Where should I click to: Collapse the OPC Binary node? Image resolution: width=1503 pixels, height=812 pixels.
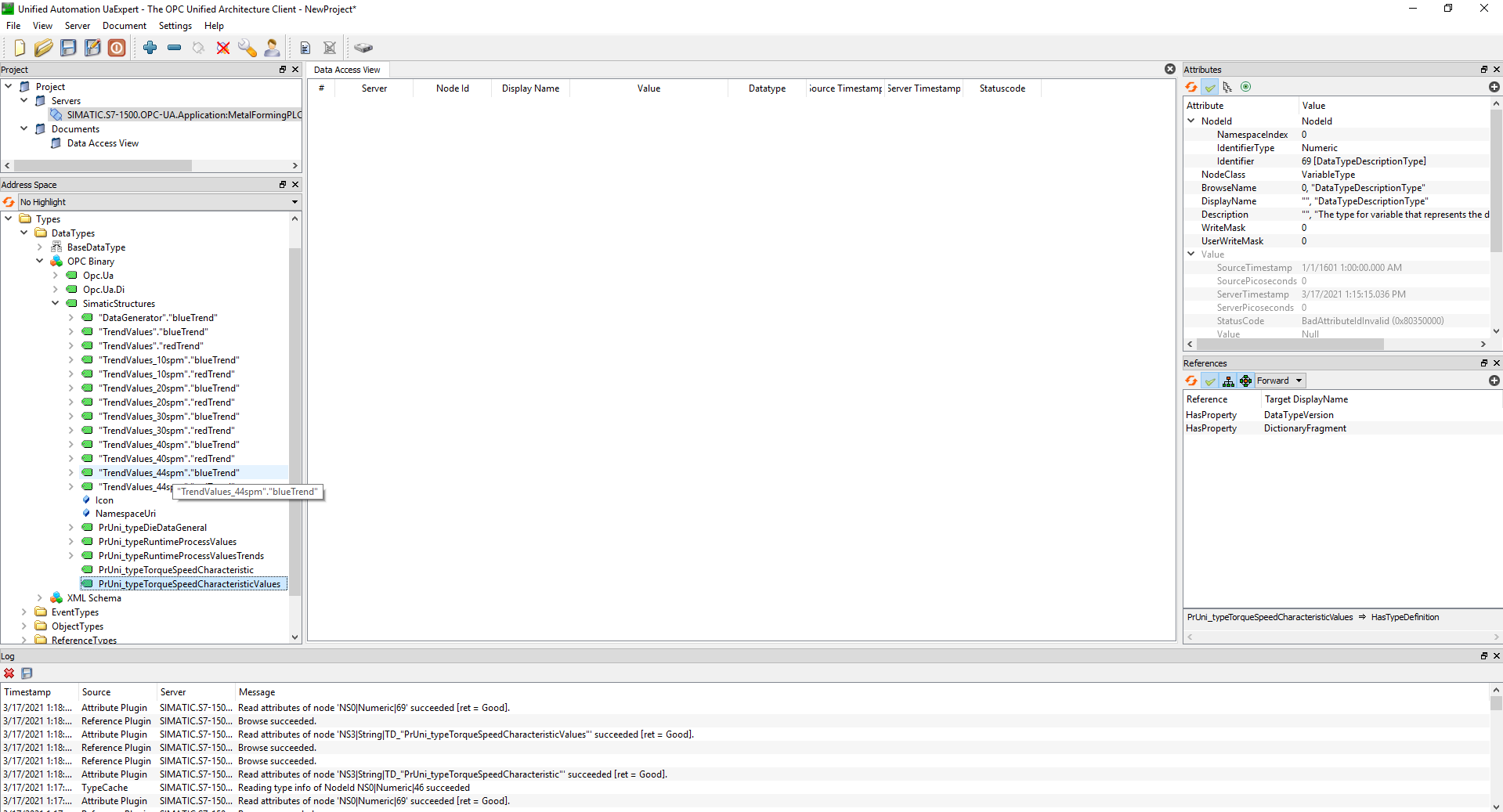click(x=40, y=262)
